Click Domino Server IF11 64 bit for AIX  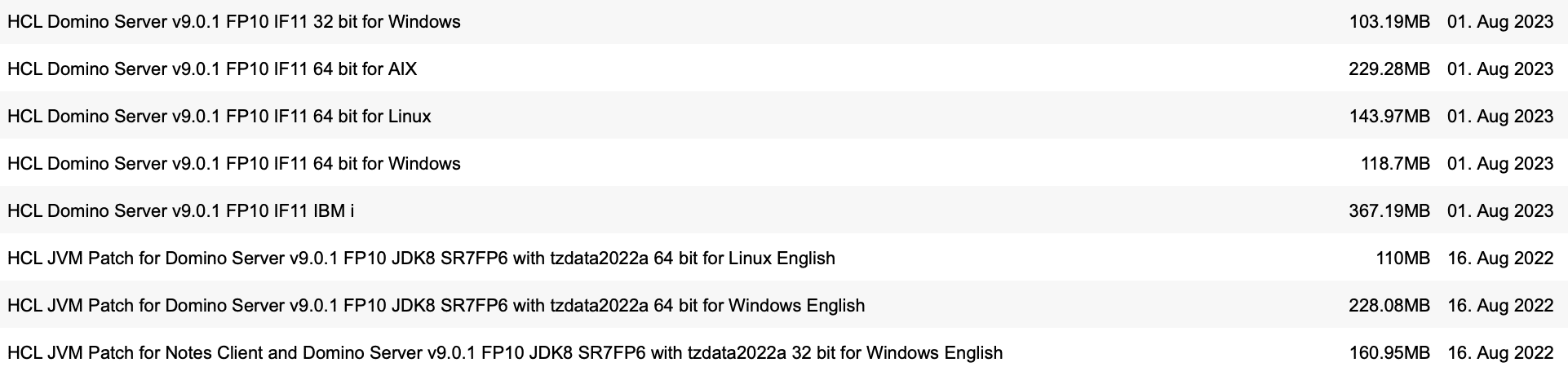coord(212,69)
